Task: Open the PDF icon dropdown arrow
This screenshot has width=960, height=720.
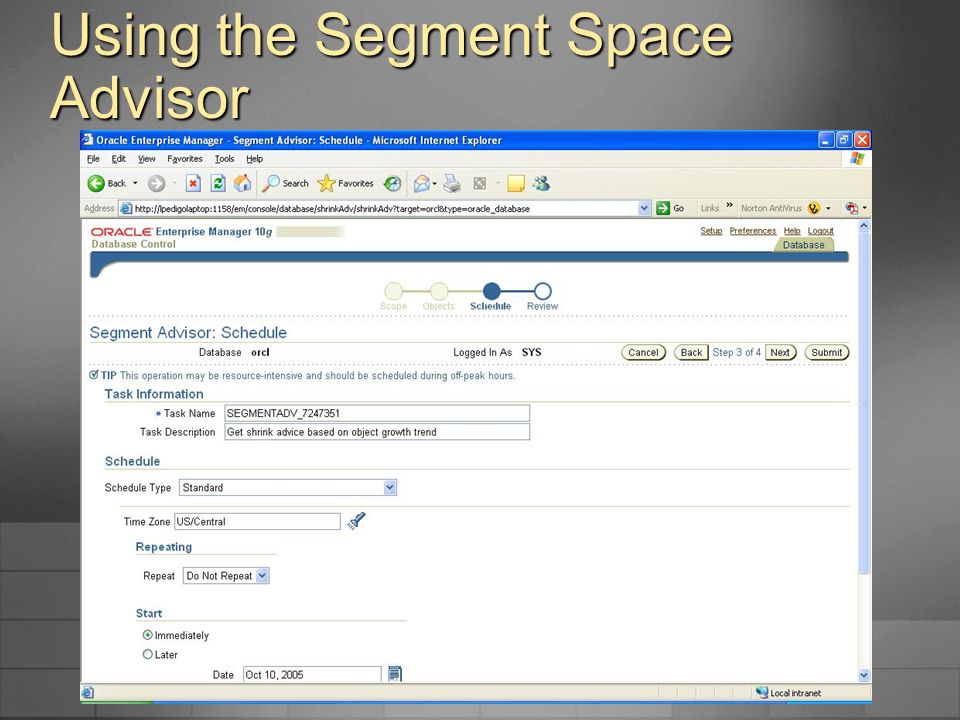Action: [x=864, y=208]
